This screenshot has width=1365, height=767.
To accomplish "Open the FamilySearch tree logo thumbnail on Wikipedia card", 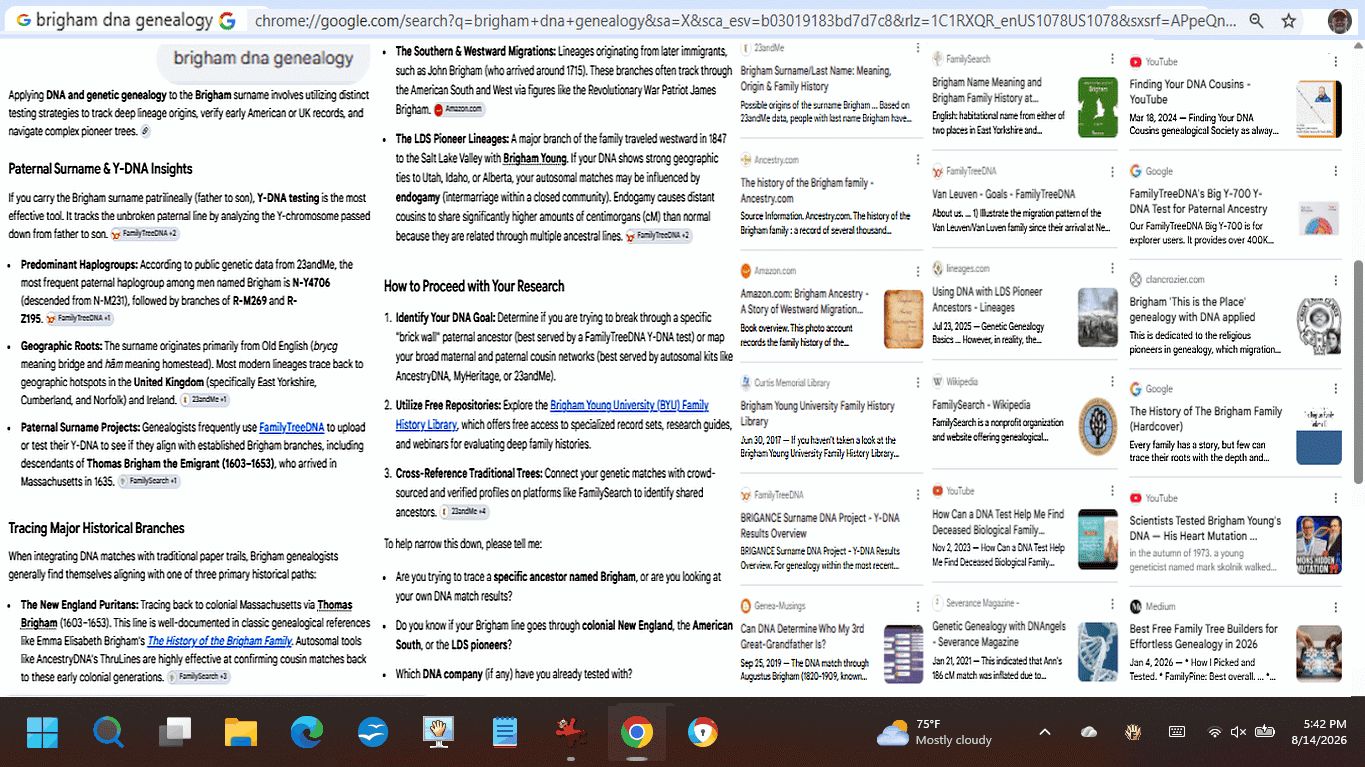I will click(x=1098, y=427).
